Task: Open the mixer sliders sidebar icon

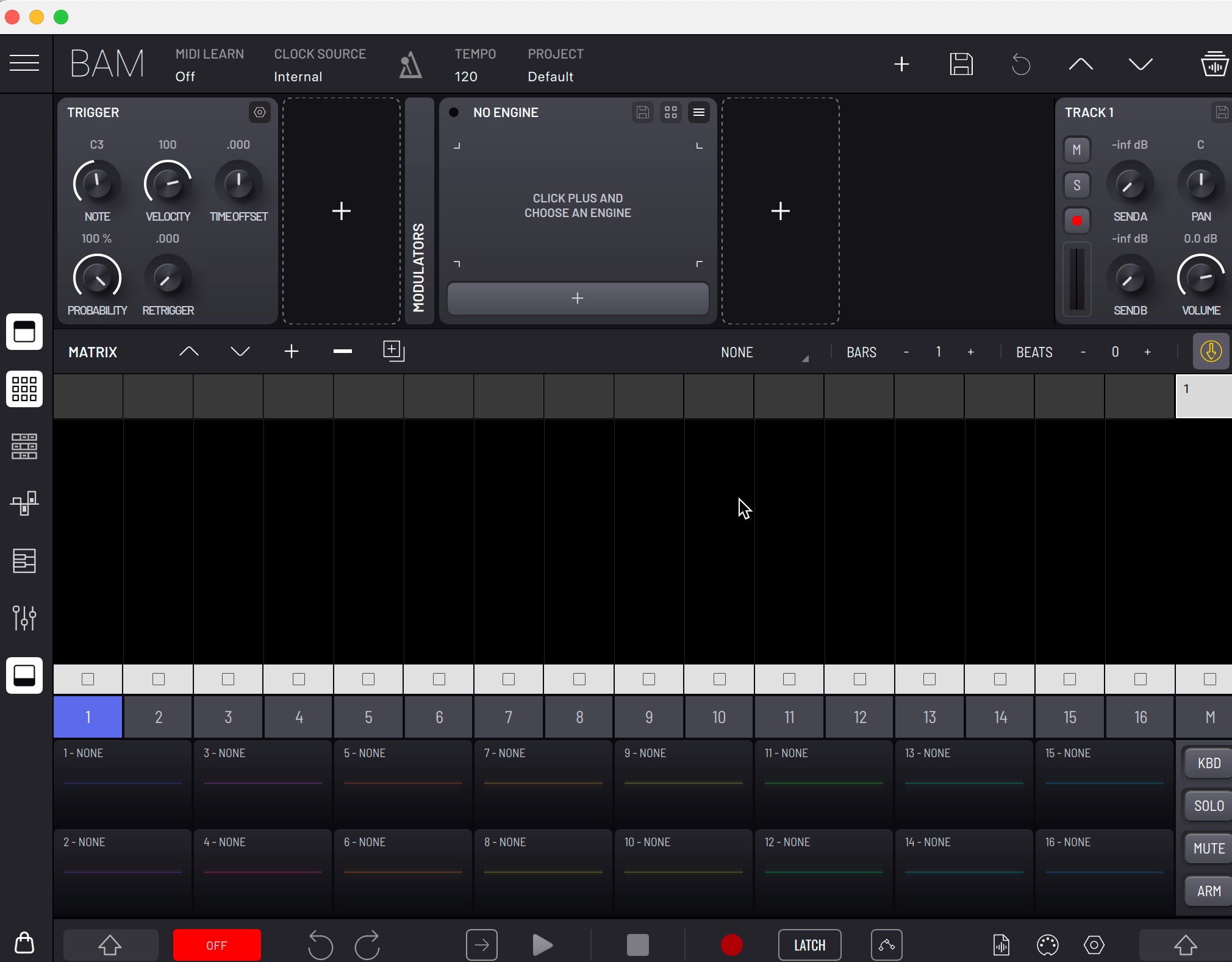Action: point(24,618)
